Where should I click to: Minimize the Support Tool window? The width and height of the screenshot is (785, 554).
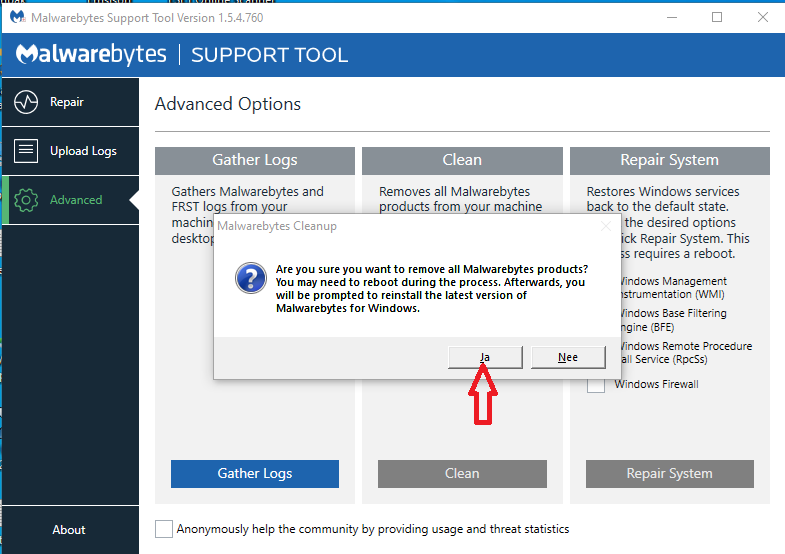coord(672,18)
